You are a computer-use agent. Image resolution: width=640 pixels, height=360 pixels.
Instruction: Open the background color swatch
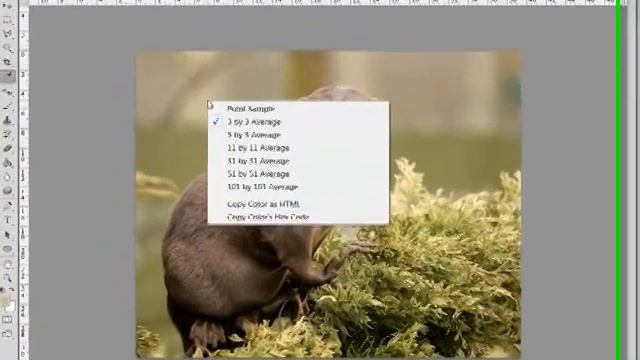(11, 307)
